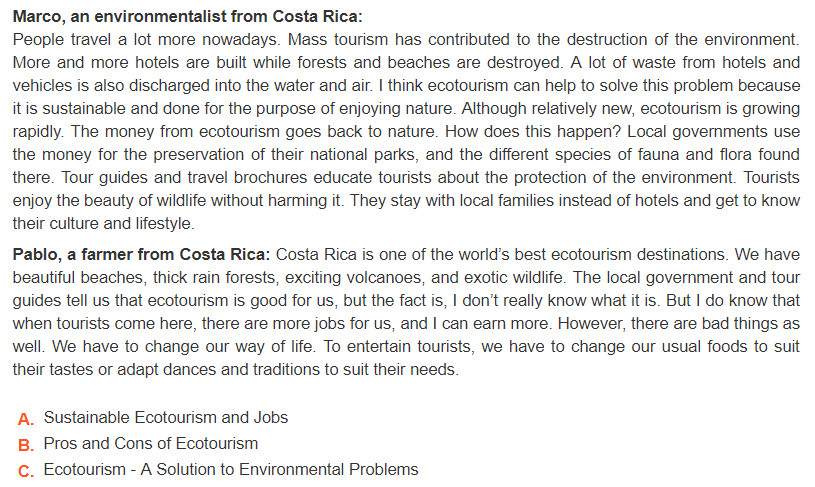The image size is (815, 487).
Task: Select answer letter C
Action: coord(26,471)
